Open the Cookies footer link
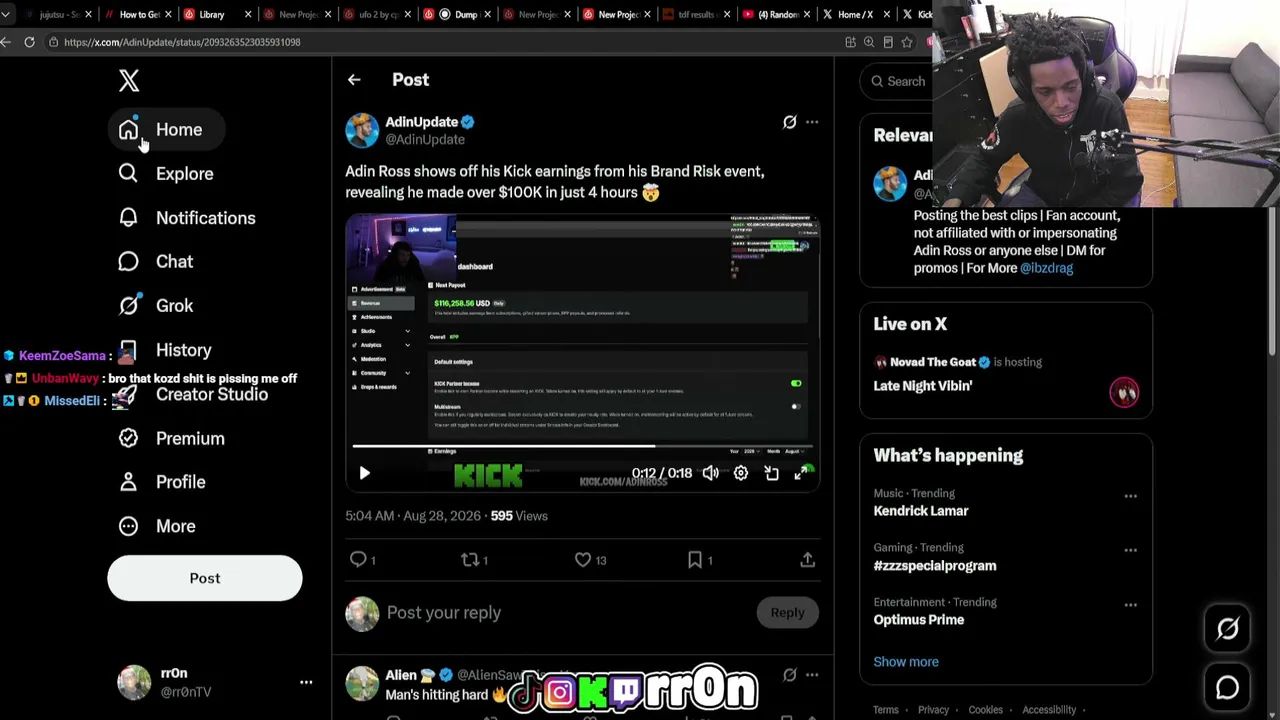The width and height of the screenshot is (1280, 720). click(x=985, y=710)
